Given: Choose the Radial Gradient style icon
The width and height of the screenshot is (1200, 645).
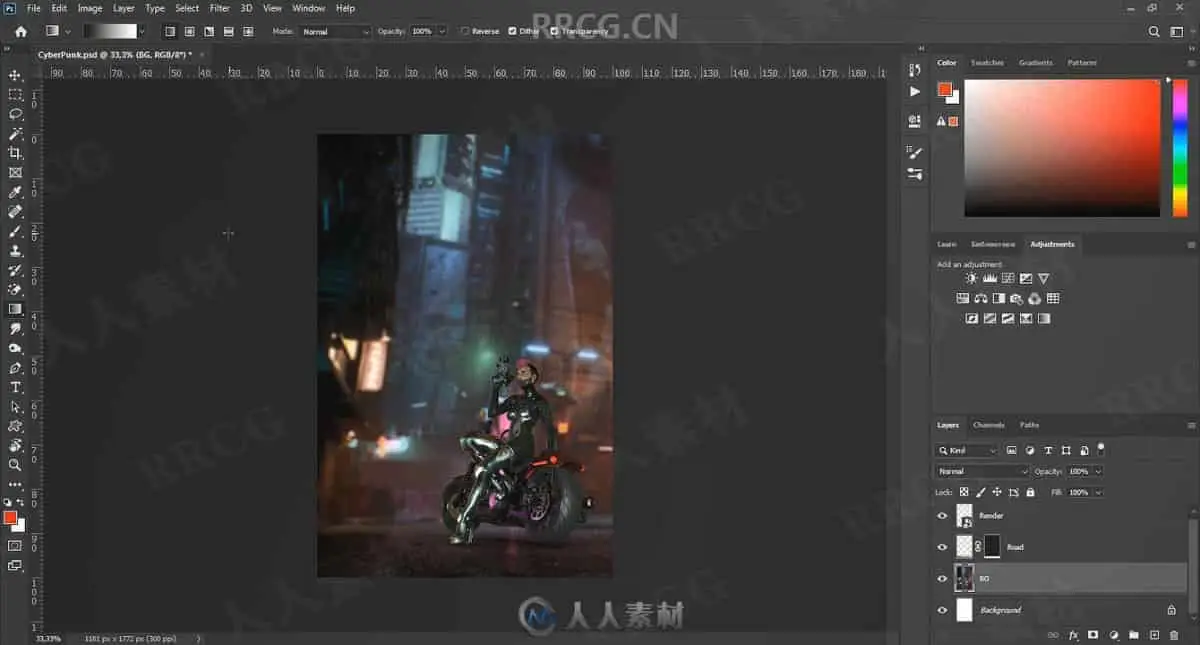Looking at the screenshot, I should [x=189, y=31].
